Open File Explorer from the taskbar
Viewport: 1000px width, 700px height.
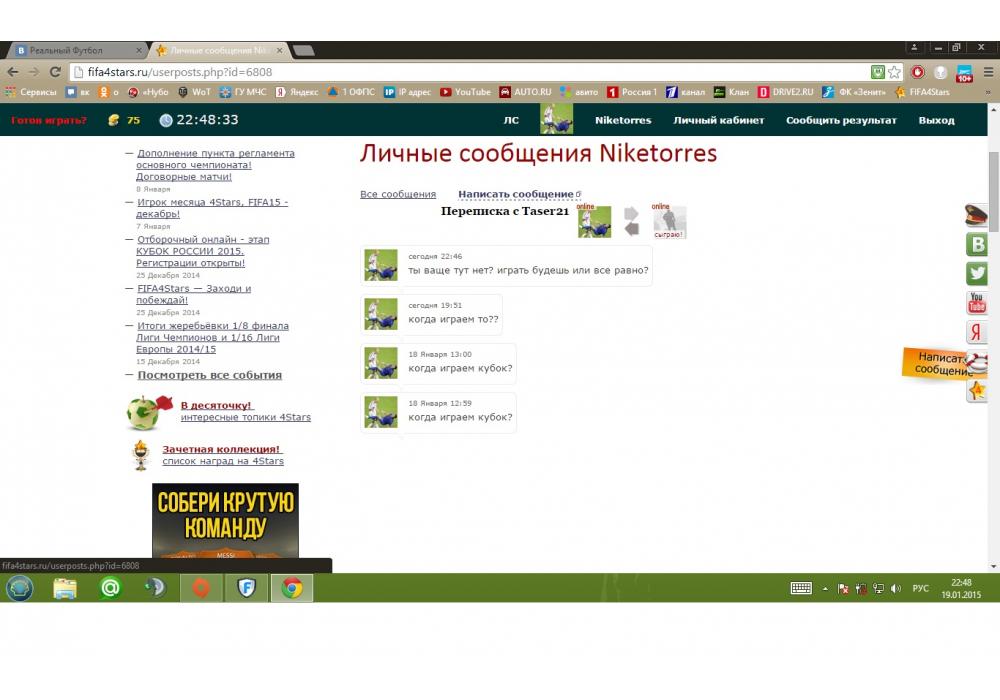click(x=65, y=588)
